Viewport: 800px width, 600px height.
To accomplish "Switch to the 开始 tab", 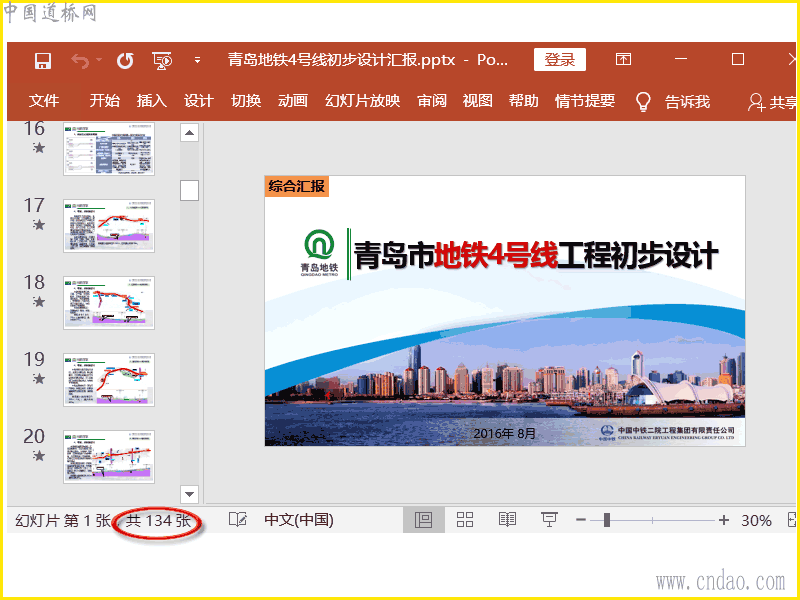I will tap(105, 101).
